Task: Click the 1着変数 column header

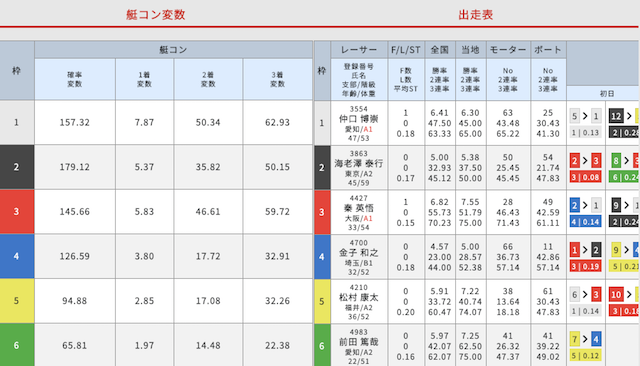Action: [x=144, y=79]
